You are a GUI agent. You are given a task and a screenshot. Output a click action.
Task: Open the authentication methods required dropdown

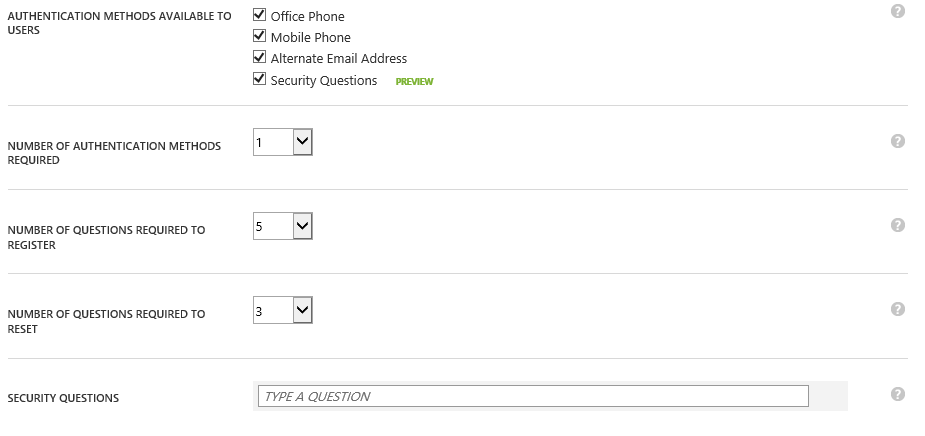303,143
